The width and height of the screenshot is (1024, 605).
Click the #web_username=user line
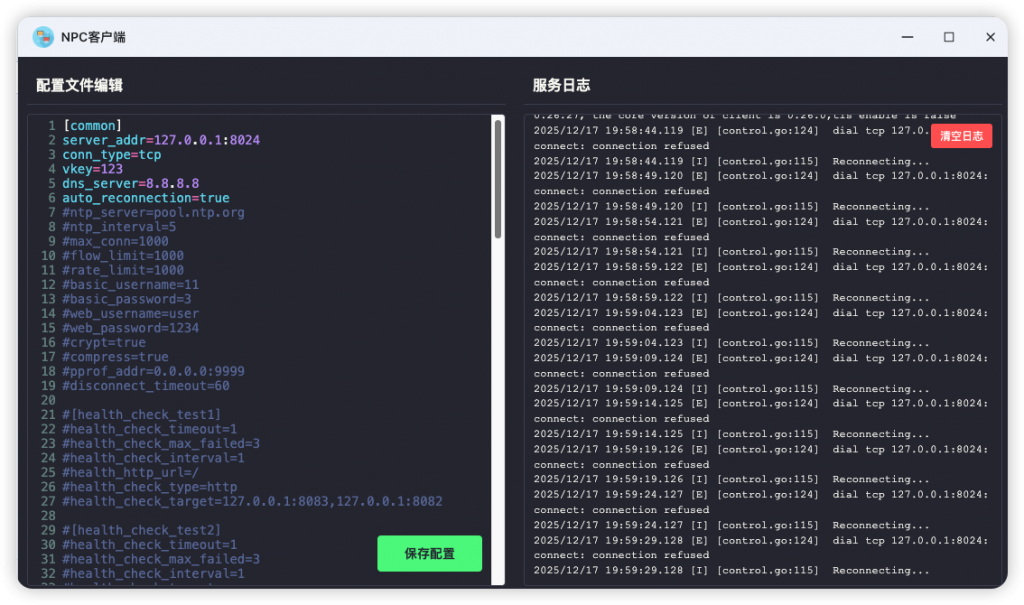pyautogui.click(x=130, y=314)
